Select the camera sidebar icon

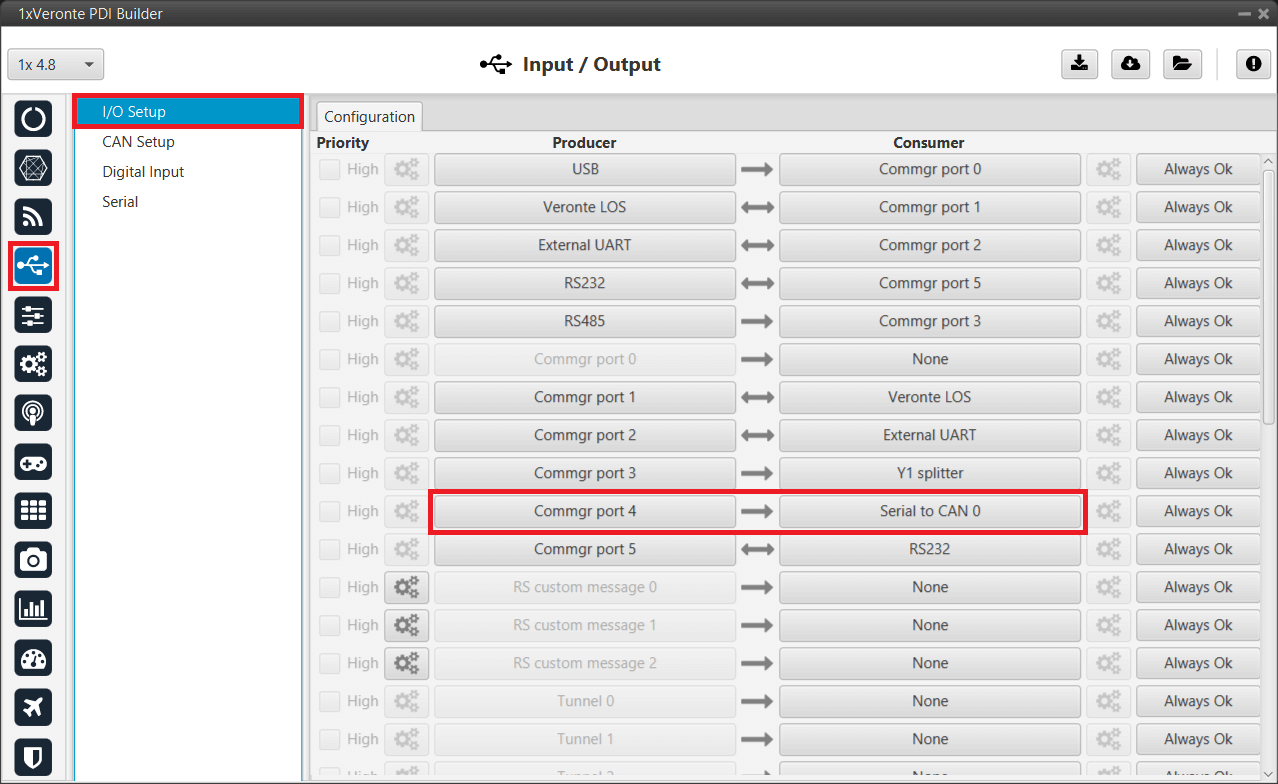(34, 559)
